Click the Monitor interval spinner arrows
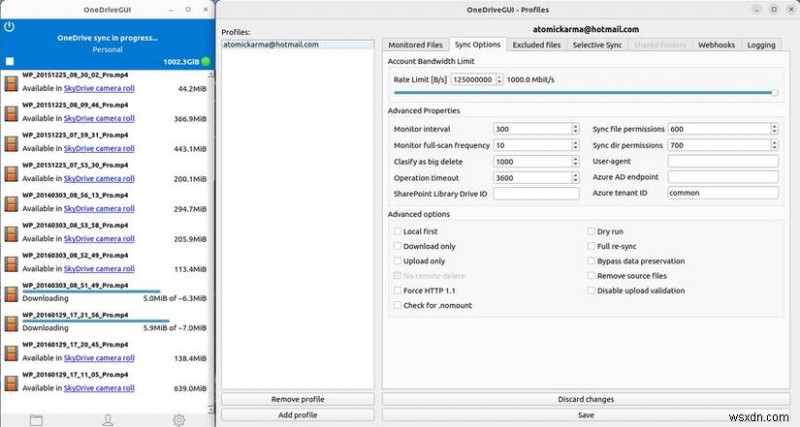 tap(575, 129)
